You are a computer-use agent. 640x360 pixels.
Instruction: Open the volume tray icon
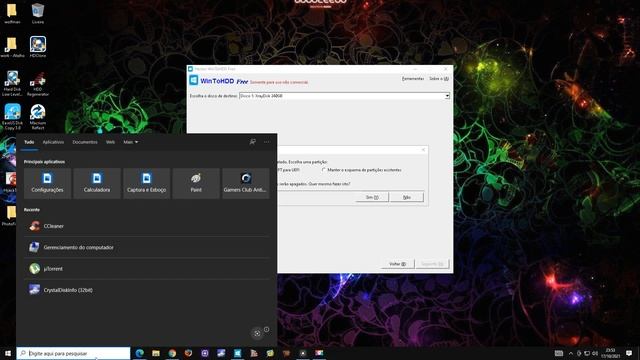coord(595,353)
